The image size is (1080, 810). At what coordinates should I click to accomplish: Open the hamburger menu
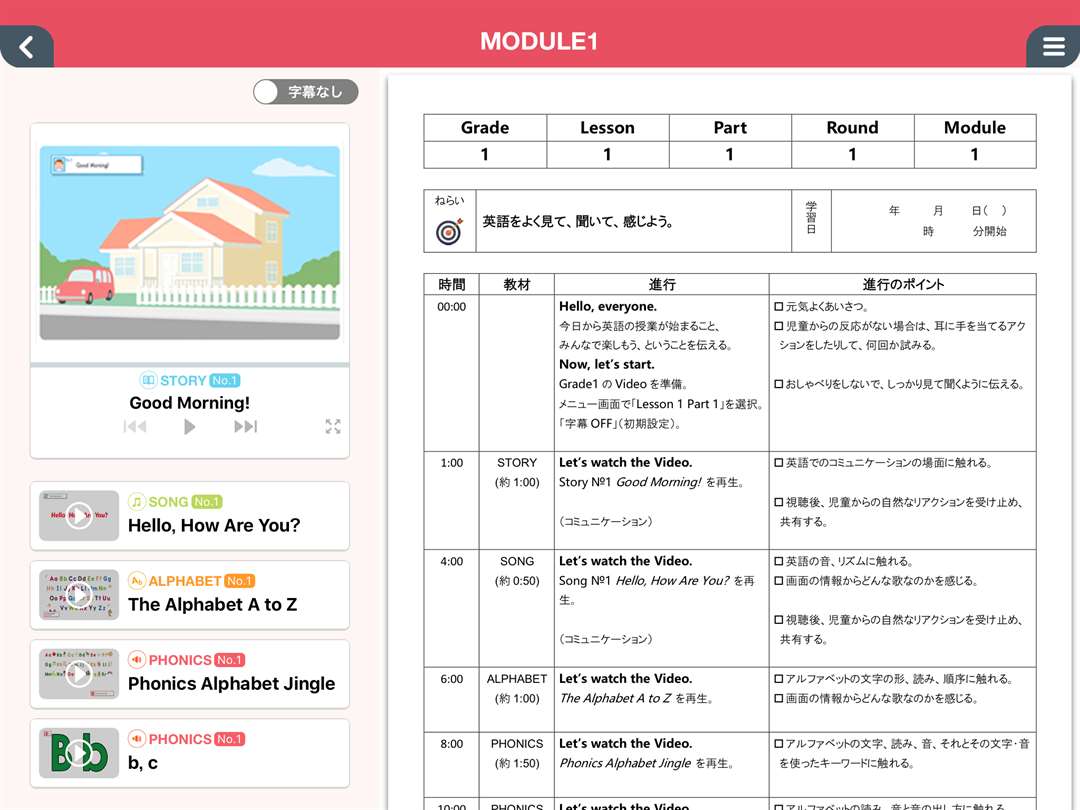click(x=1053, y=47)
